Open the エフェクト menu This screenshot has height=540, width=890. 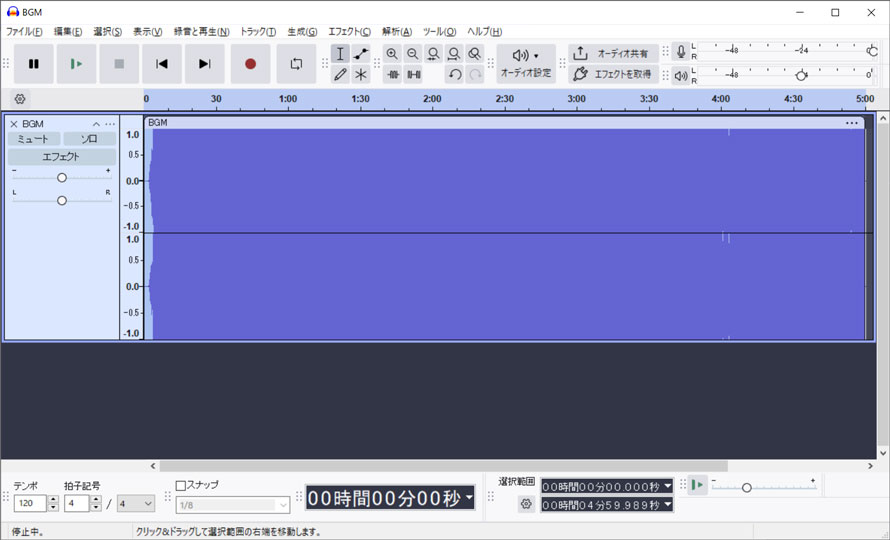(x=349, y=32)
